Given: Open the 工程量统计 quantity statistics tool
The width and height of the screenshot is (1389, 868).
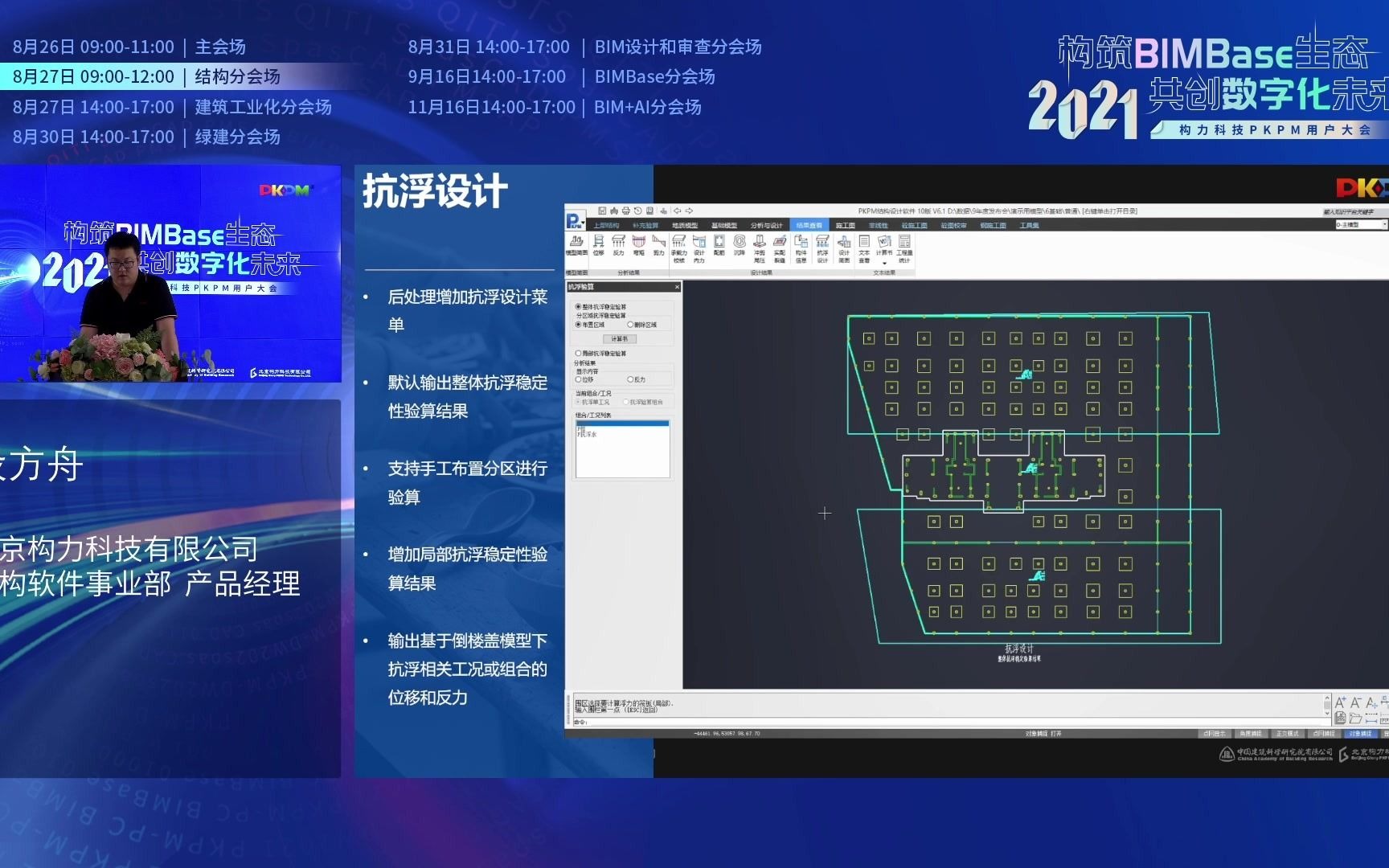Looking at the screenshot, I should point(904,249).
